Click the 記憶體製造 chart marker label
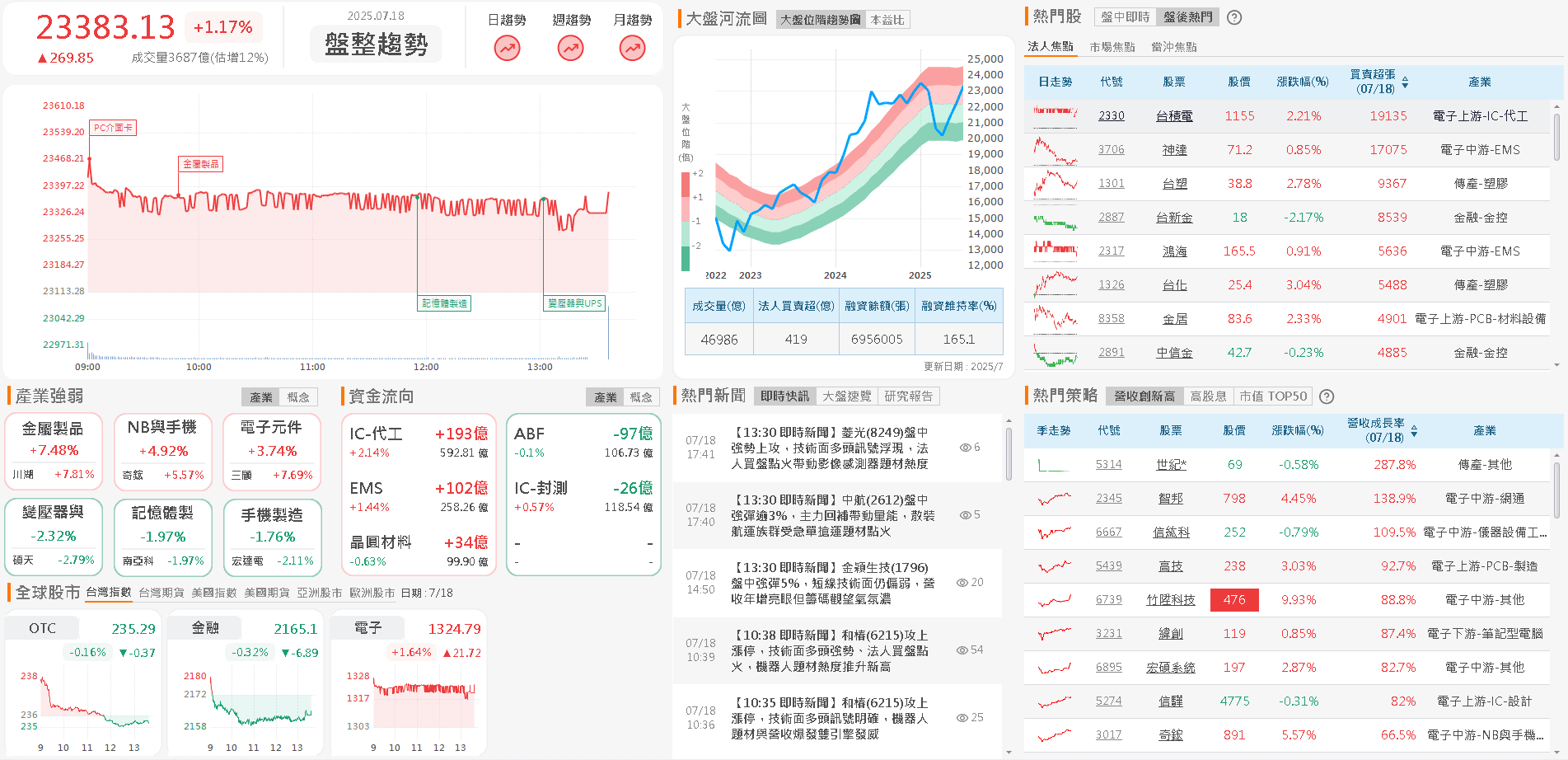The image size is (1568, 760). click(x=444, y=303)
